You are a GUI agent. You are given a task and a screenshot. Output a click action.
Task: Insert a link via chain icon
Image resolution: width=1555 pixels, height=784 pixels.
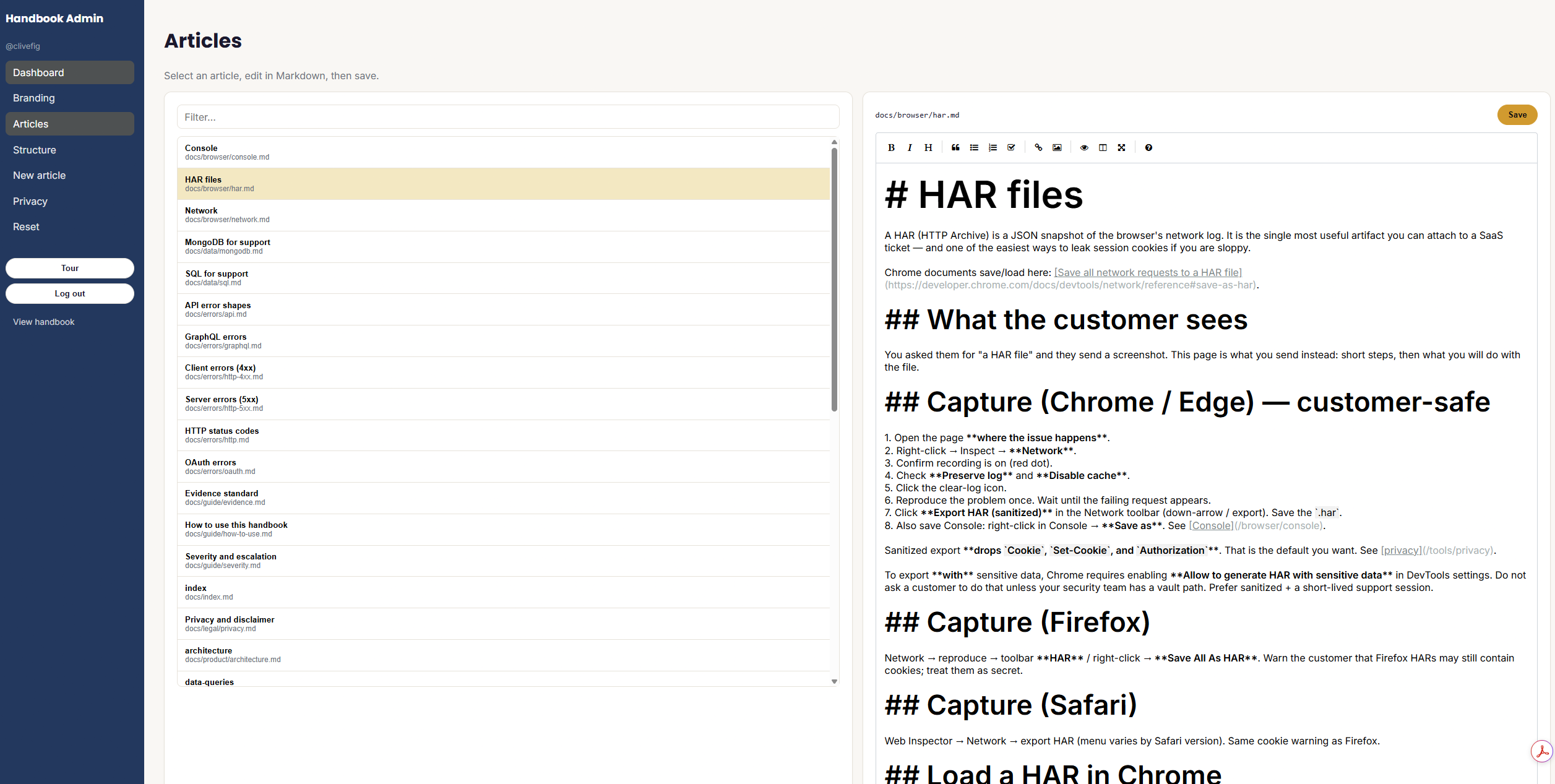1038,147
